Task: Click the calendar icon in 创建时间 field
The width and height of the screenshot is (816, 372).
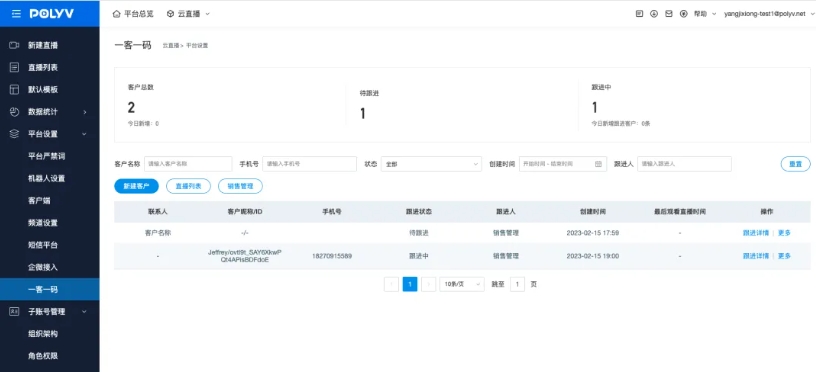Action: (x=598, y=164)
